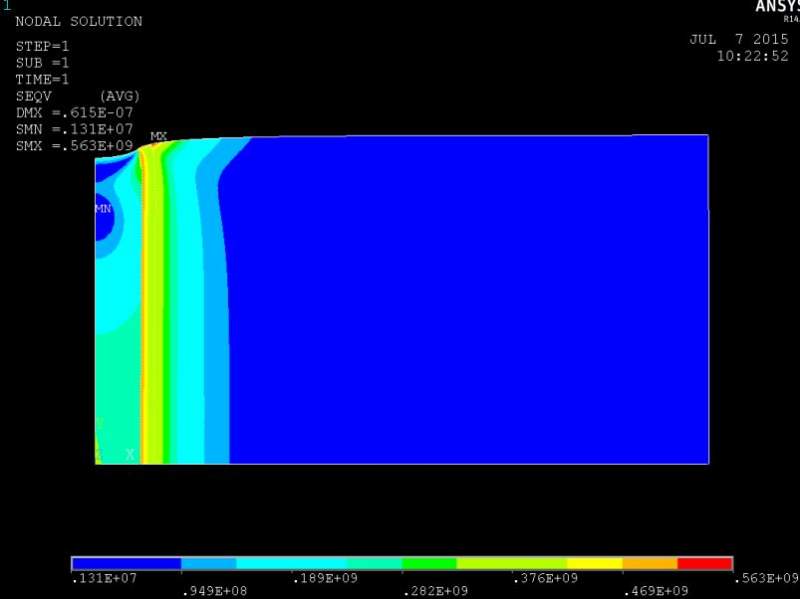The height and width of the screenshot is (599, 800).
Task: Click the TIME=1 label
Action: [42, 80]
